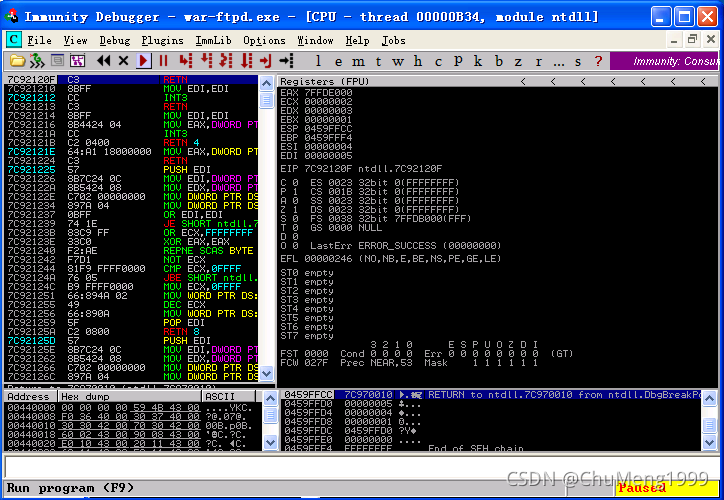Open the Plugins menu
The image size is (724, 500).
(162, 41)
